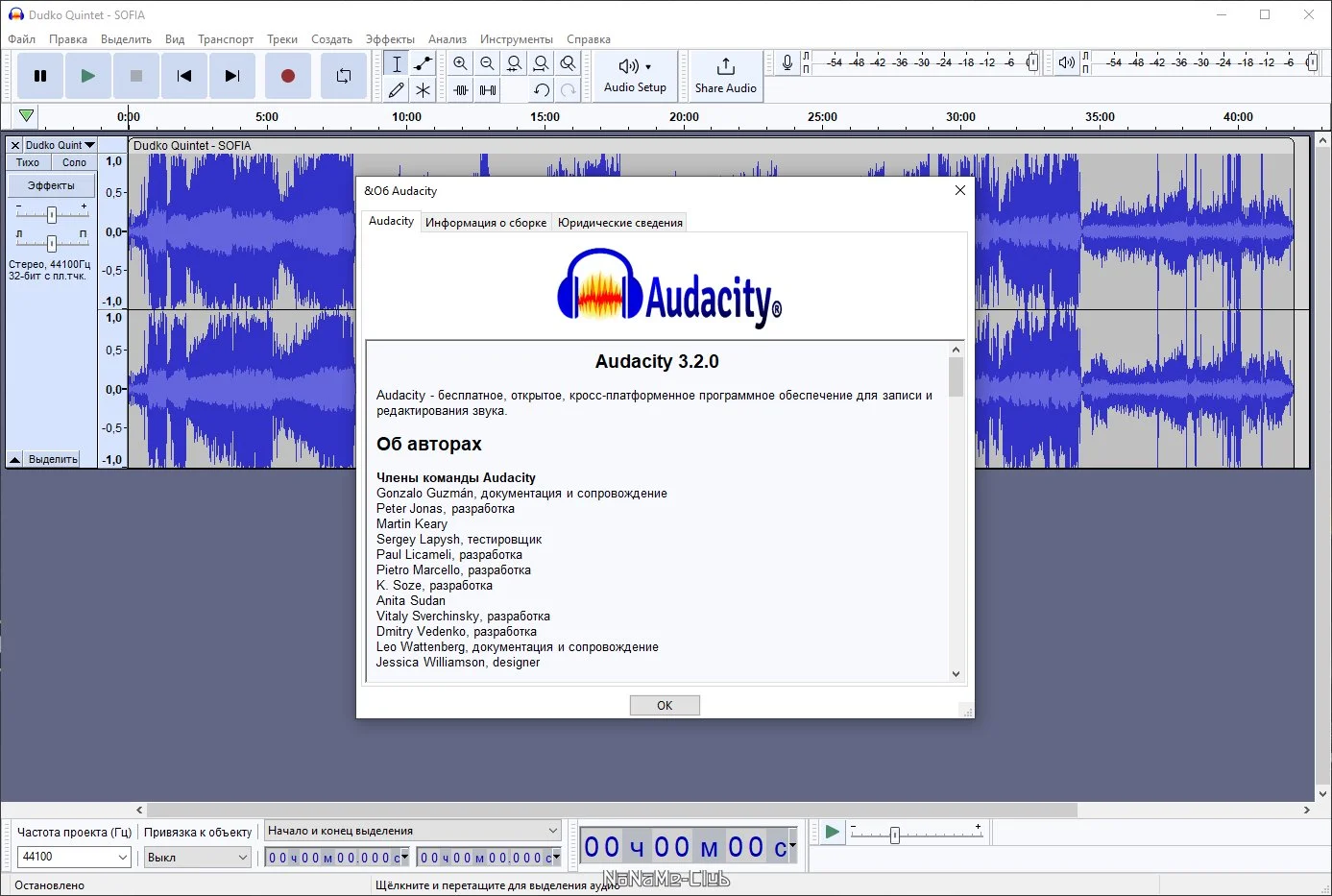
Task: Expand the Dudko Quint track dropdown menu
Action: [x=61, y=145]
